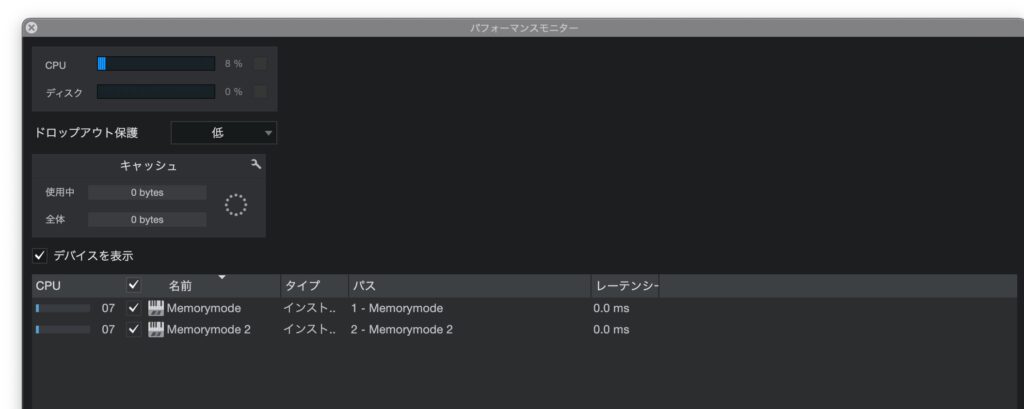The width and height of the screenshot is (1024, 409).
Task: Click the circular cache activity indicator
Action: tap(235, 205)
